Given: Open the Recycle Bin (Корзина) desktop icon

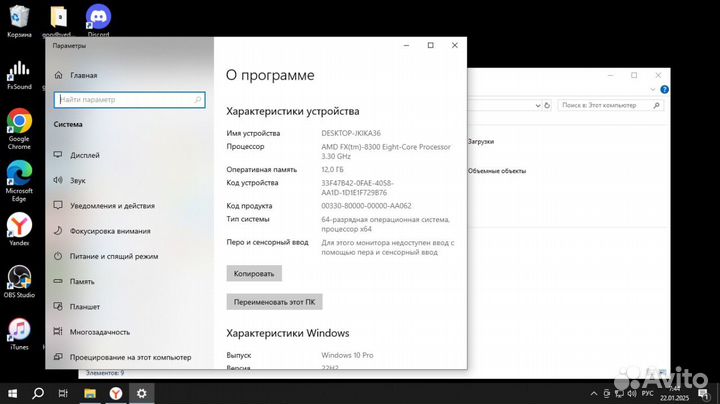Looking at the screenshot, I should 19,21.
